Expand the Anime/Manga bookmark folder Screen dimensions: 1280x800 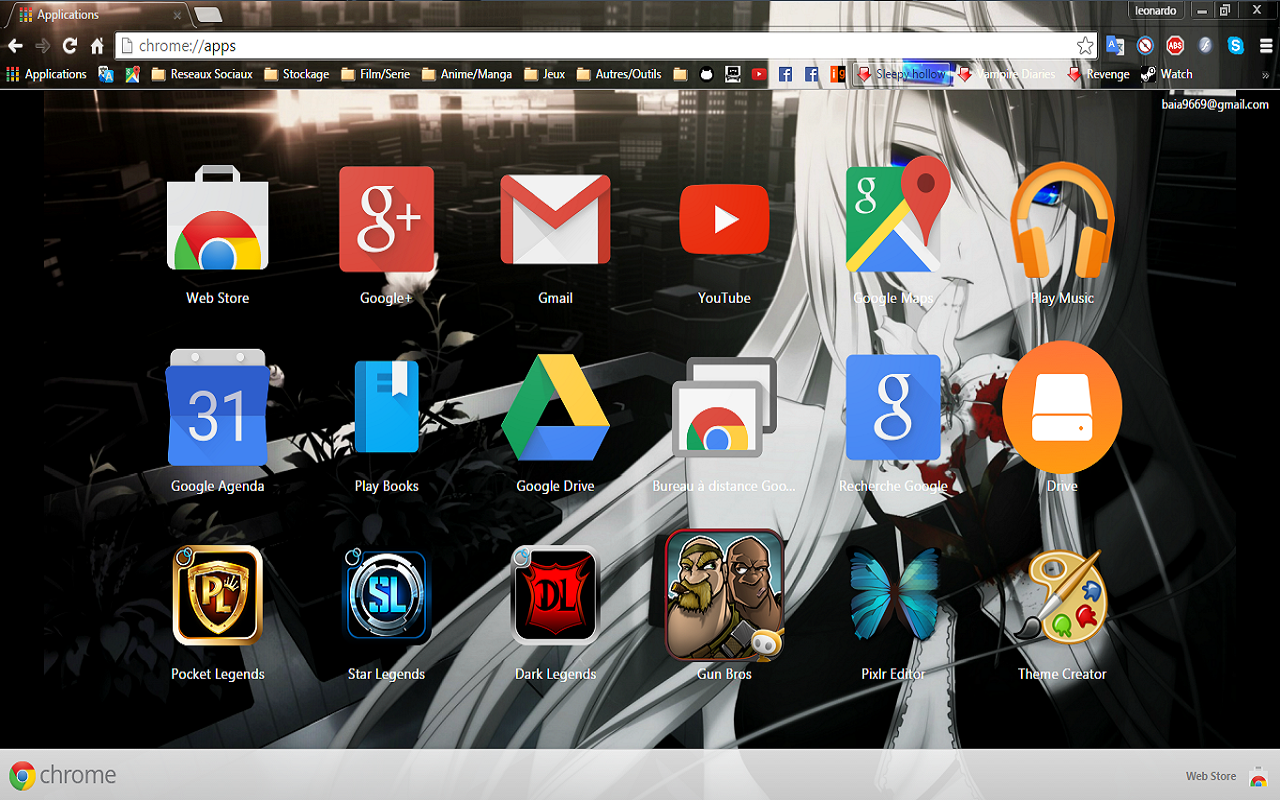click(x=467, y=74)
